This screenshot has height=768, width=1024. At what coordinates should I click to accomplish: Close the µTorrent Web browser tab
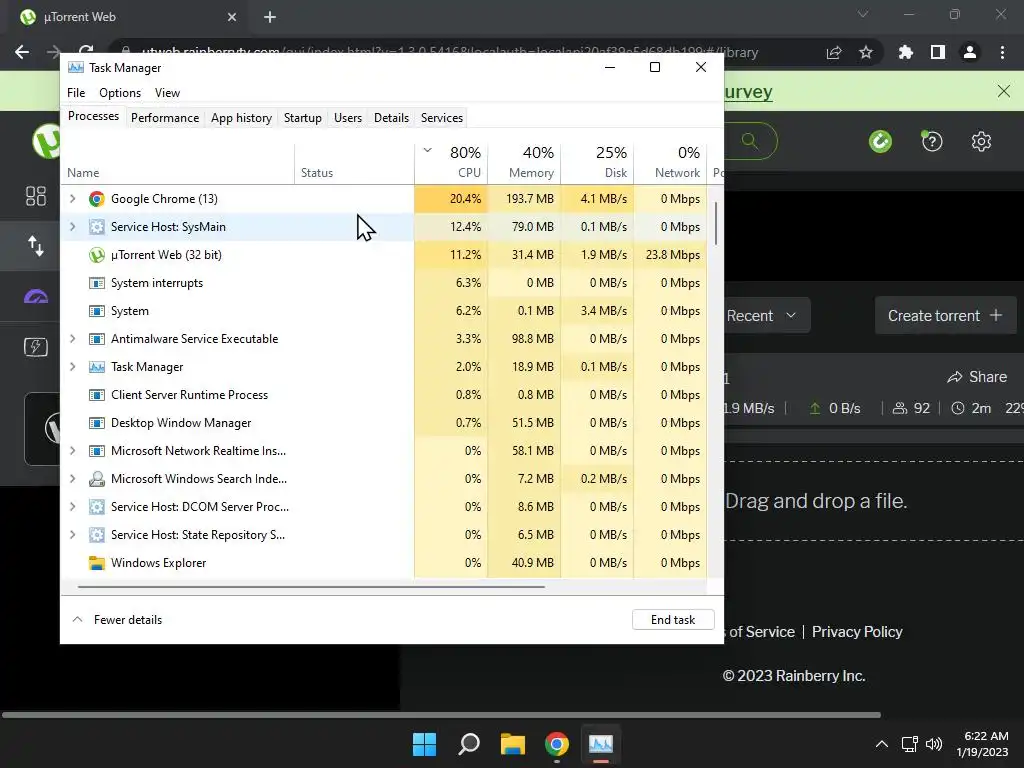pos(232,17)
